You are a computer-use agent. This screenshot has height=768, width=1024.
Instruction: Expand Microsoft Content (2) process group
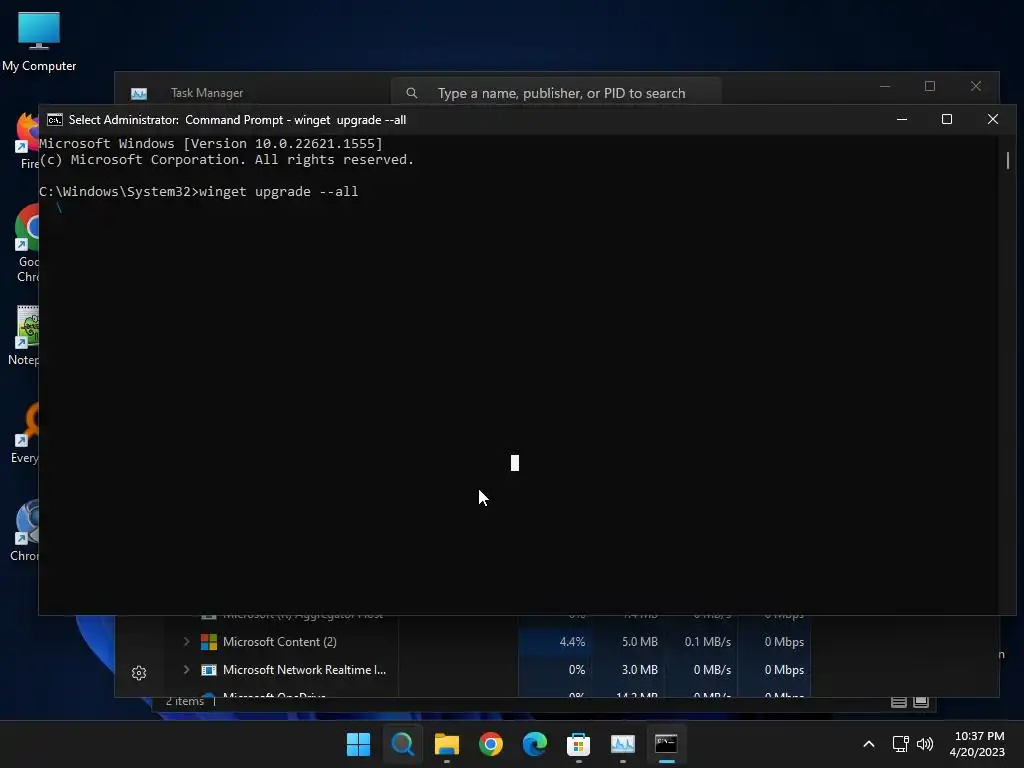click(186, 642)
